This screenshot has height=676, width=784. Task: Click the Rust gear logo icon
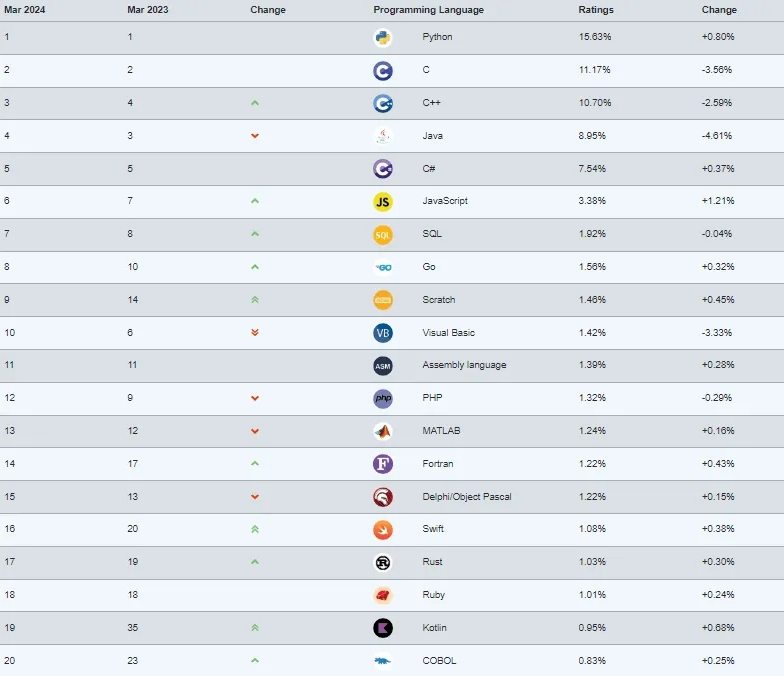383,562
